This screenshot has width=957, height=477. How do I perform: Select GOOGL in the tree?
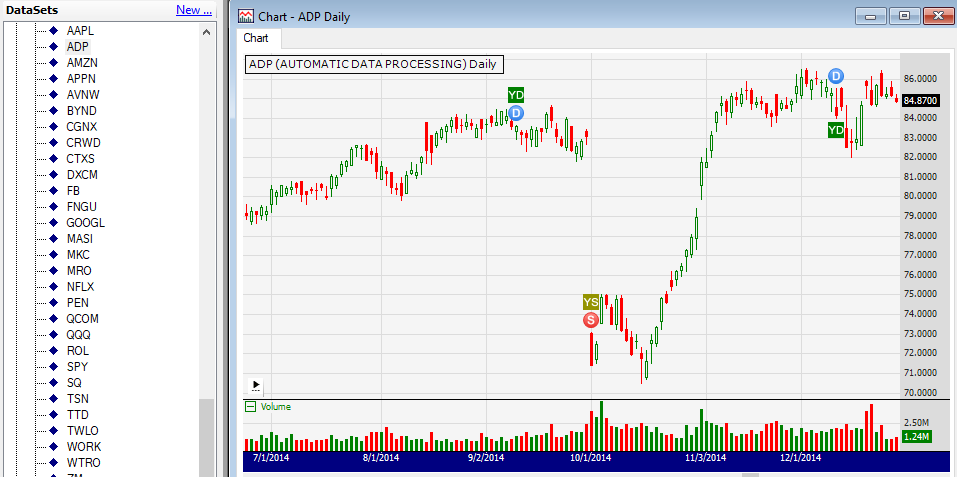pos(85,223)
